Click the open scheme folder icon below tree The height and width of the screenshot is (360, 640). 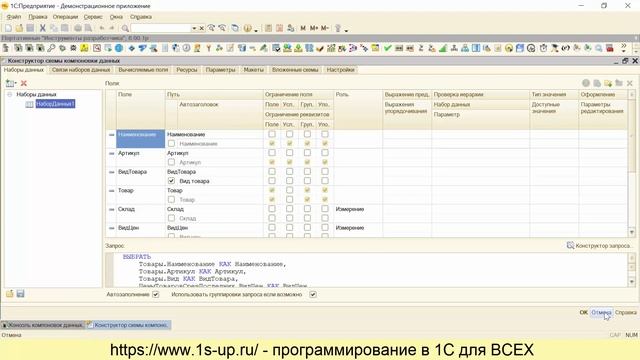coord(9,293)
